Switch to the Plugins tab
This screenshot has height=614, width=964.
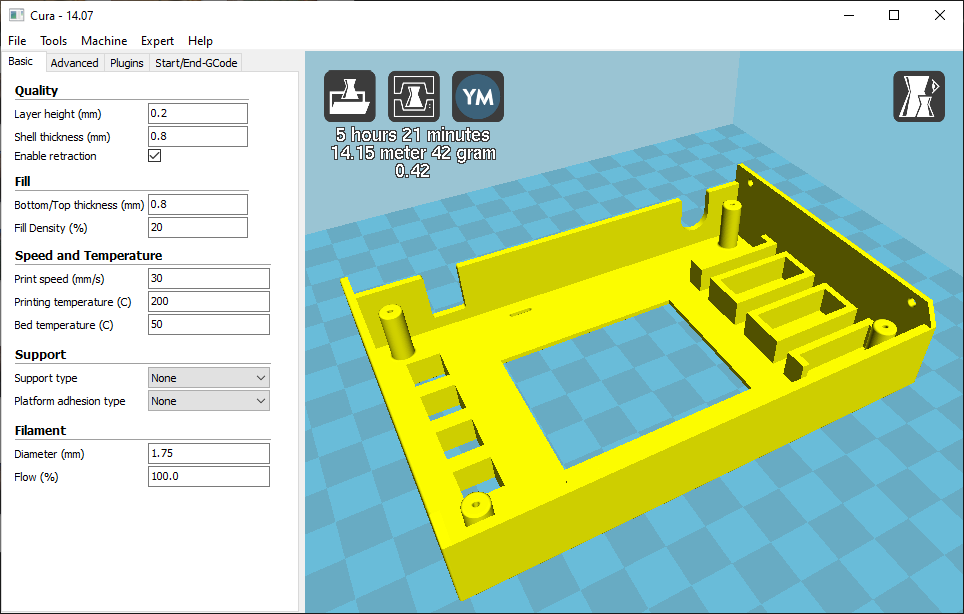[127, 63]
